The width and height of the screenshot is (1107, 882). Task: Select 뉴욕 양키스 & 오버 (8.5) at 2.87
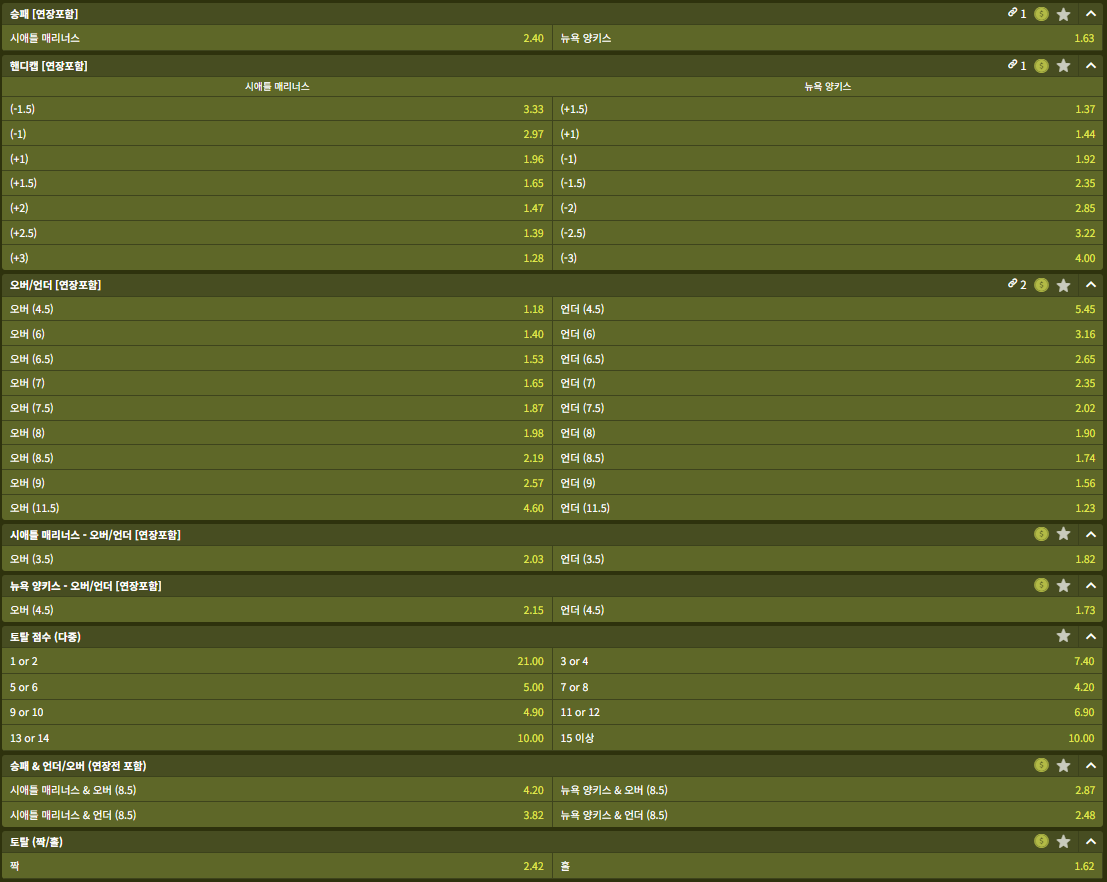tap(828, 790)
